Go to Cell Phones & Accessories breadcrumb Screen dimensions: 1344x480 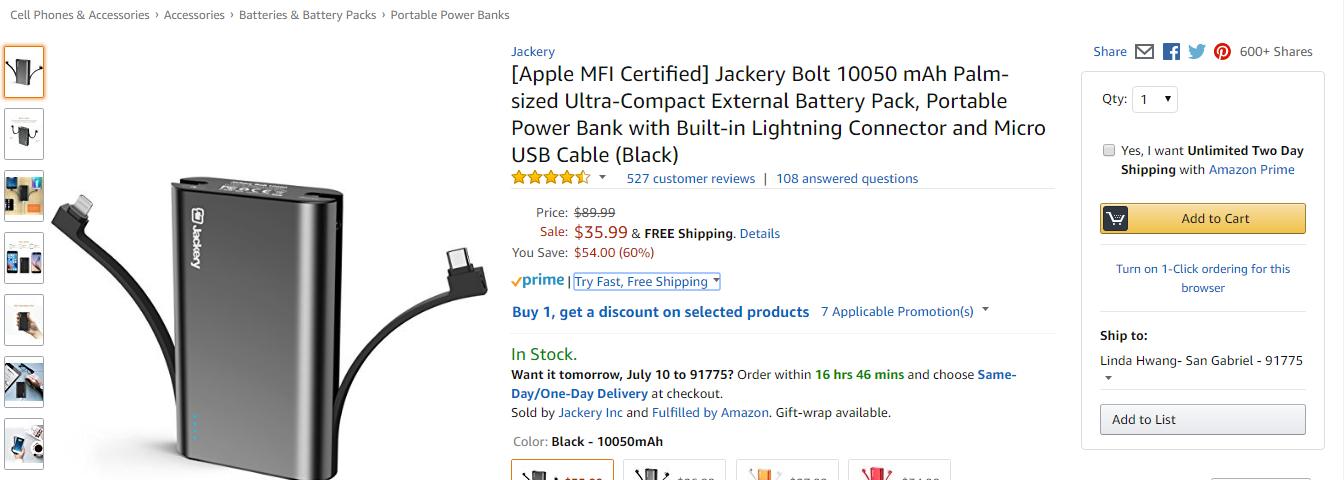pyautogui.click(x=80, y=15)
